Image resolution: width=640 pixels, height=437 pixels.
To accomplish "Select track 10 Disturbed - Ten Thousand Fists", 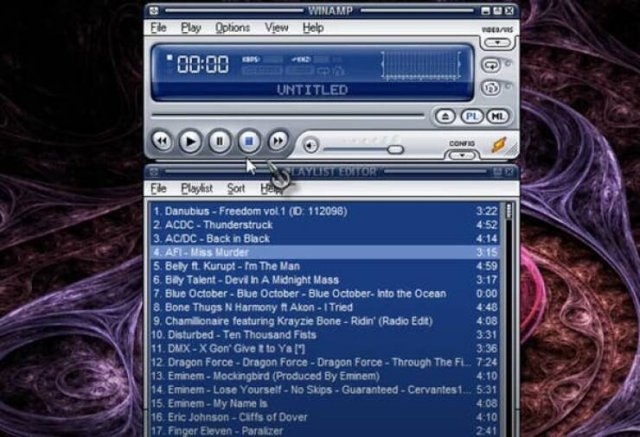I will tap(325, 335).
